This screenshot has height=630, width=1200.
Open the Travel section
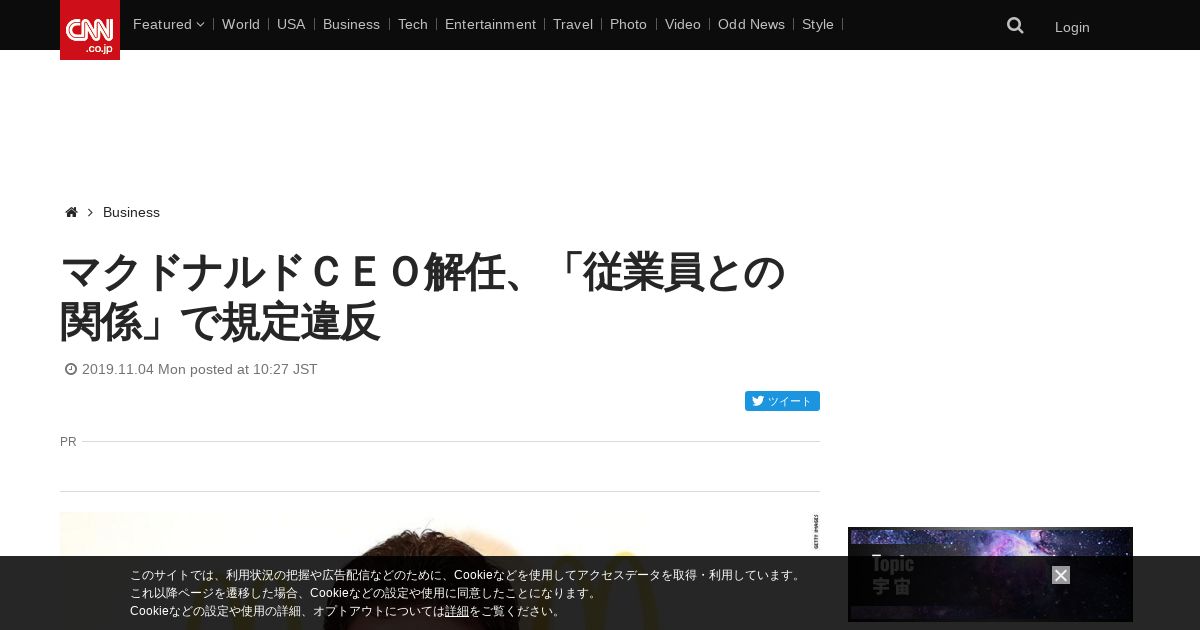573,24
